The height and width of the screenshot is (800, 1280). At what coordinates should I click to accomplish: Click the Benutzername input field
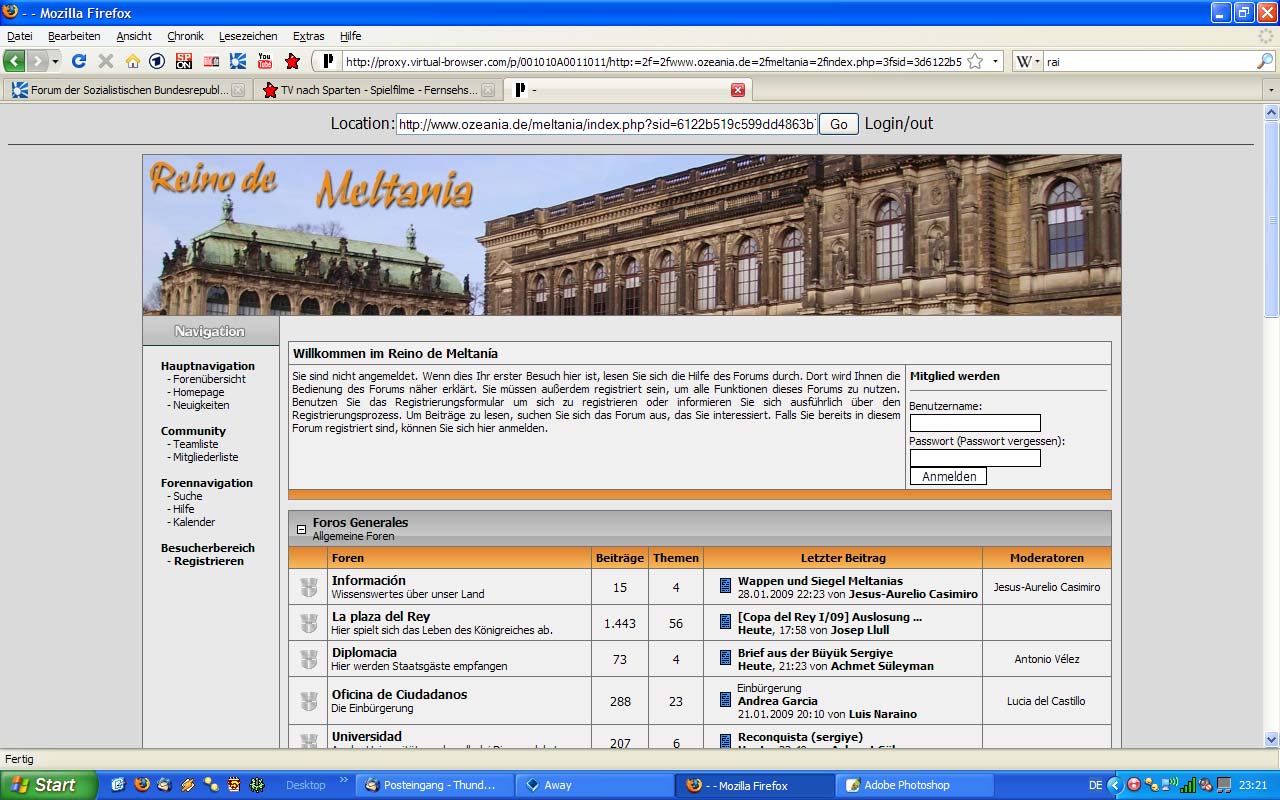(x=975, y=423)
